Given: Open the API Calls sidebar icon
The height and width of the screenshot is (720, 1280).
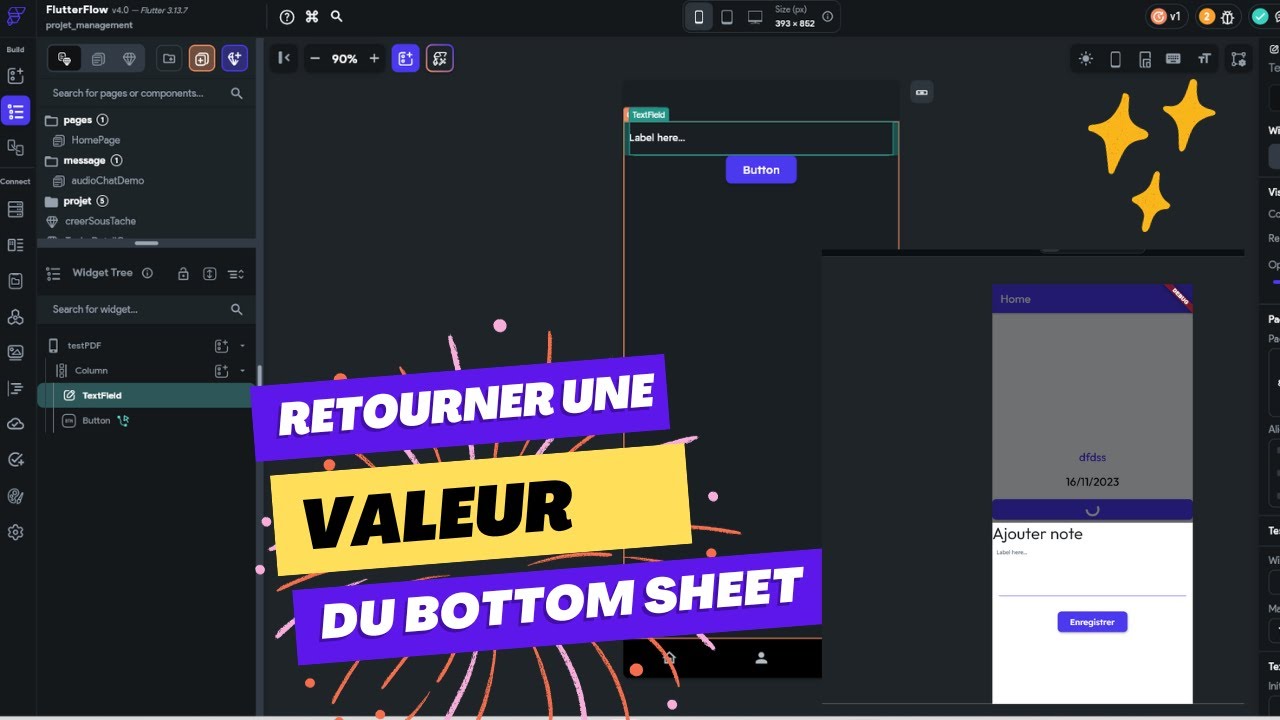Looking at the screenshot, I should coord(15,317).
